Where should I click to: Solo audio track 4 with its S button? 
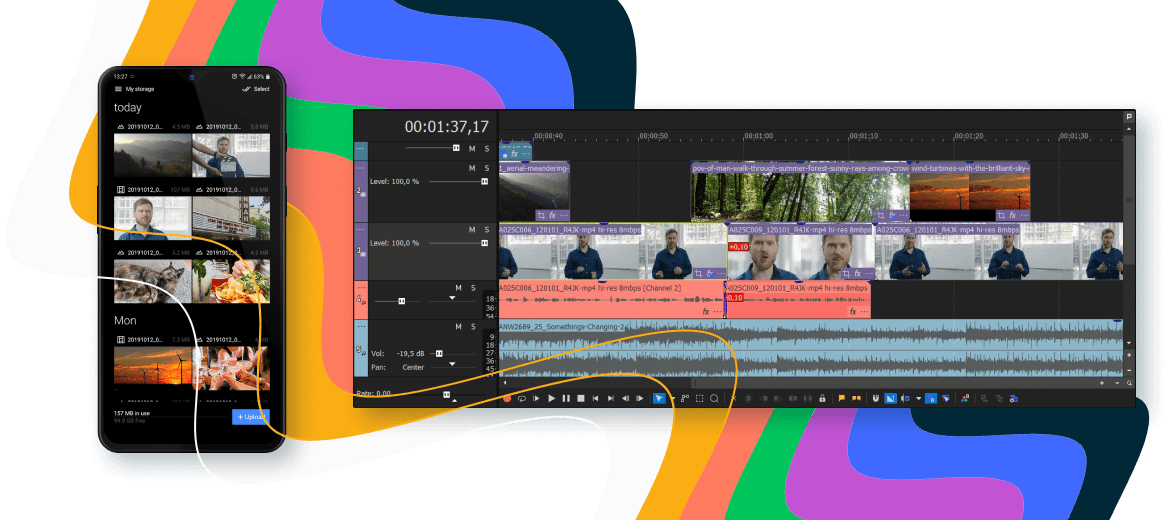473,288
